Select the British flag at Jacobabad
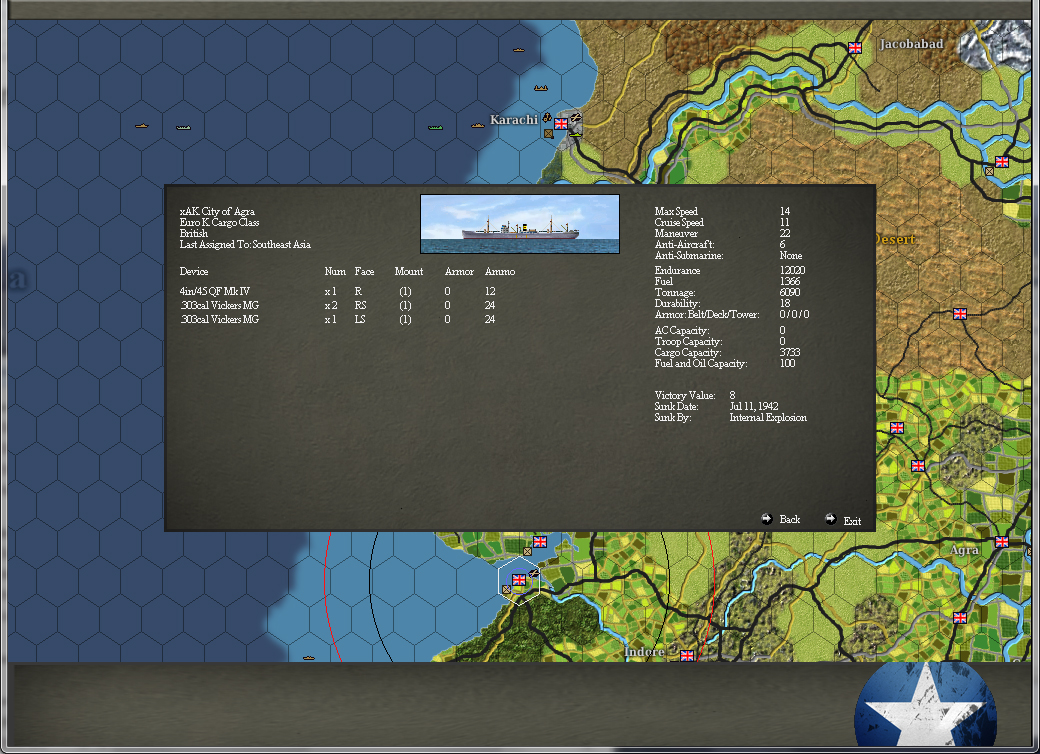 pyautogui.click(x=855, y=48)
